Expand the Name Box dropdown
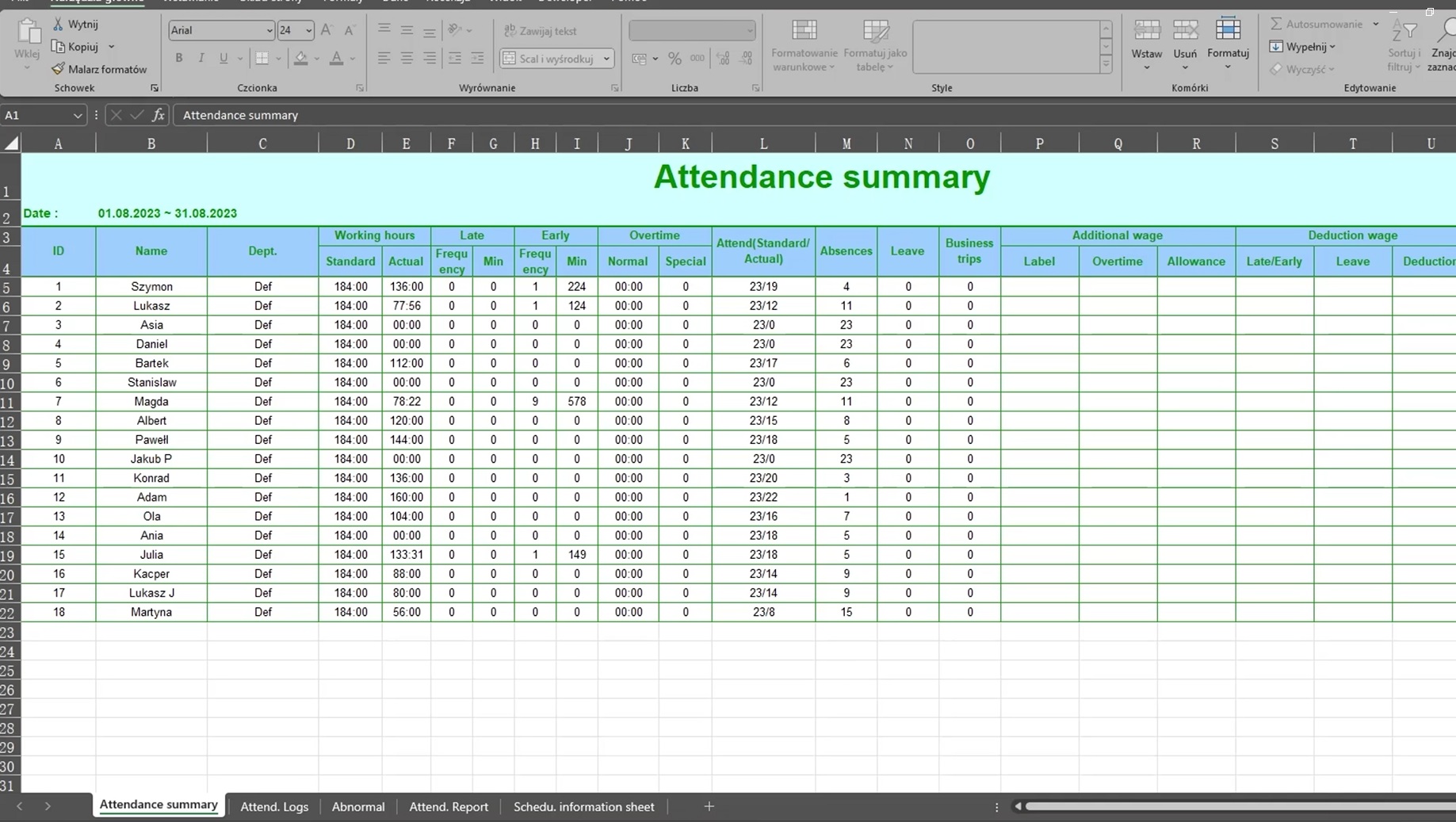 [77, 115]
